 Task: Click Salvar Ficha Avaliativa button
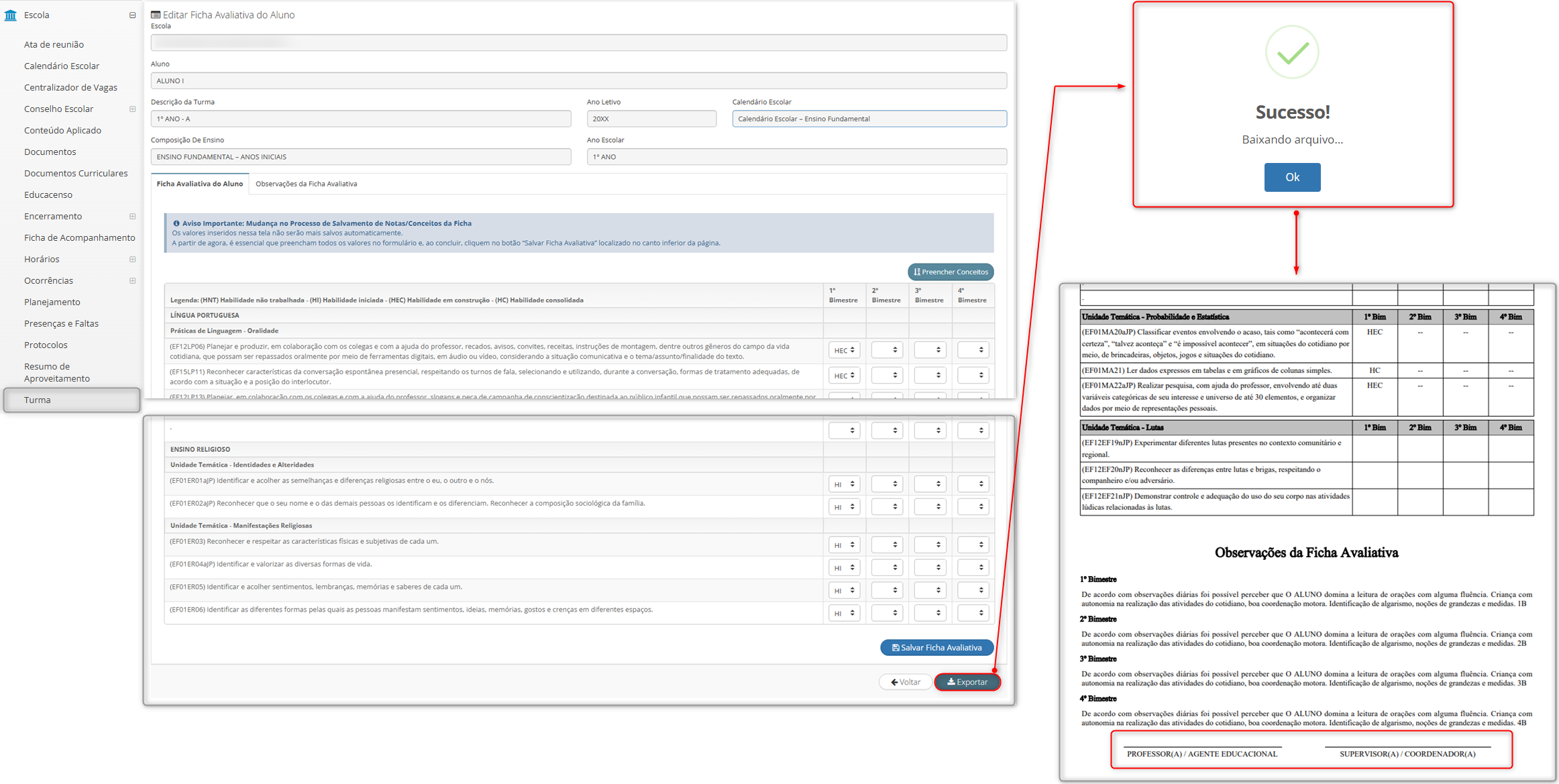[936, 647]
